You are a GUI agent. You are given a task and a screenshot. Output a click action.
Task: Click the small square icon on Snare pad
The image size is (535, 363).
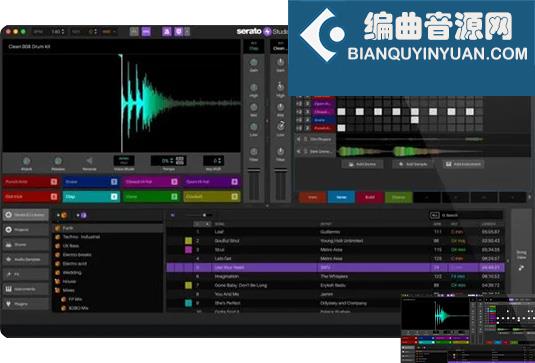point(114,182)
